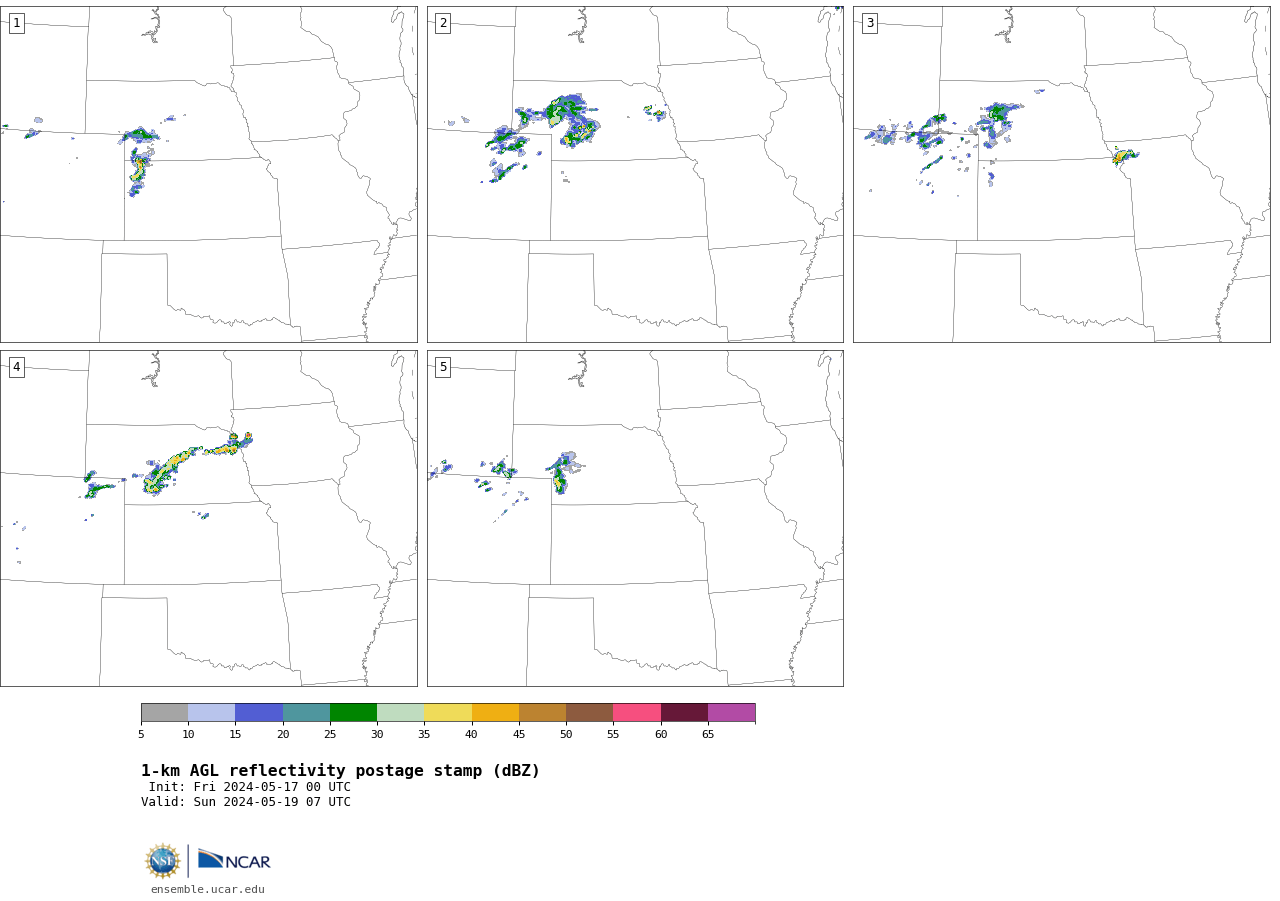
Task: Click the number label on panel 1
Action: coord(16,23)
